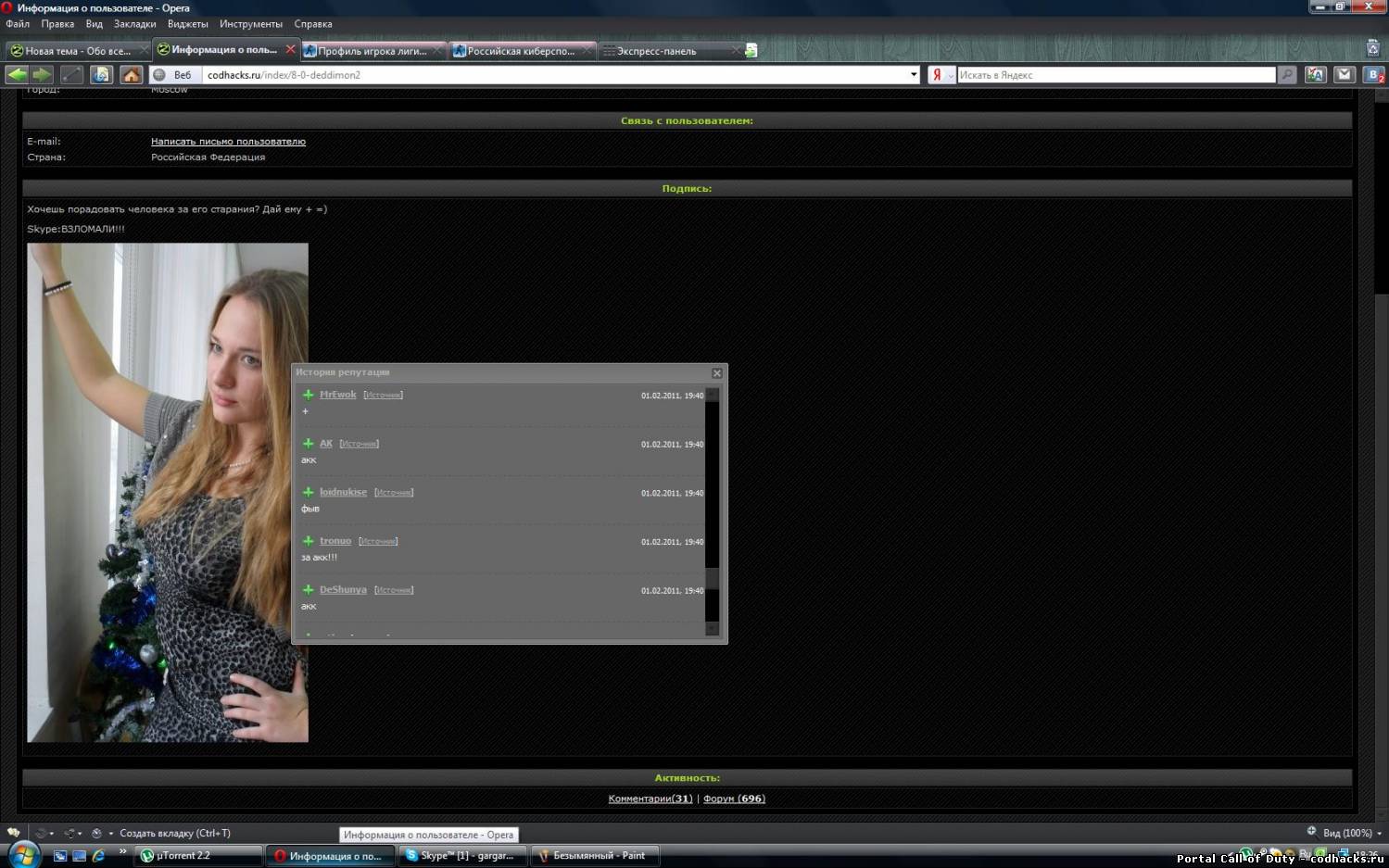Open DeShunya's profile link
This screenshot has width=1389, height=868.
[x=343, y=589]
